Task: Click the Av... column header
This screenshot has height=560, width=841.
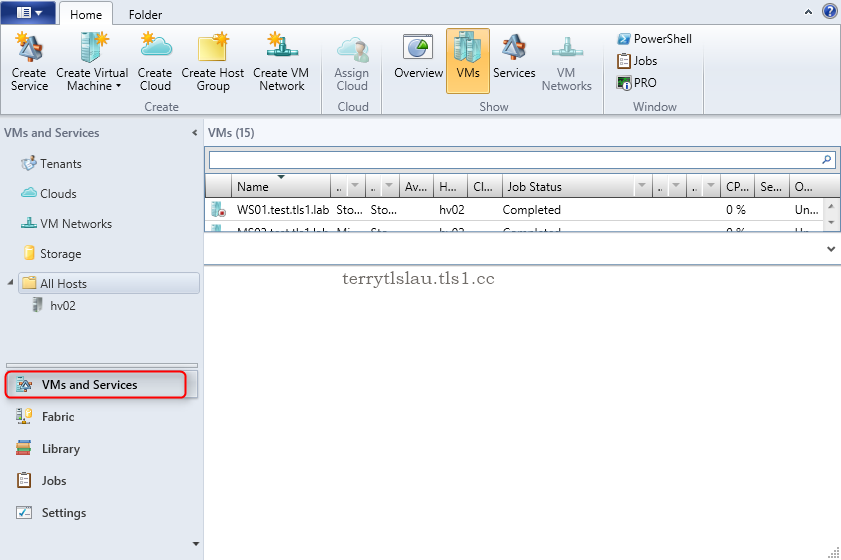Action: [416, 187]
